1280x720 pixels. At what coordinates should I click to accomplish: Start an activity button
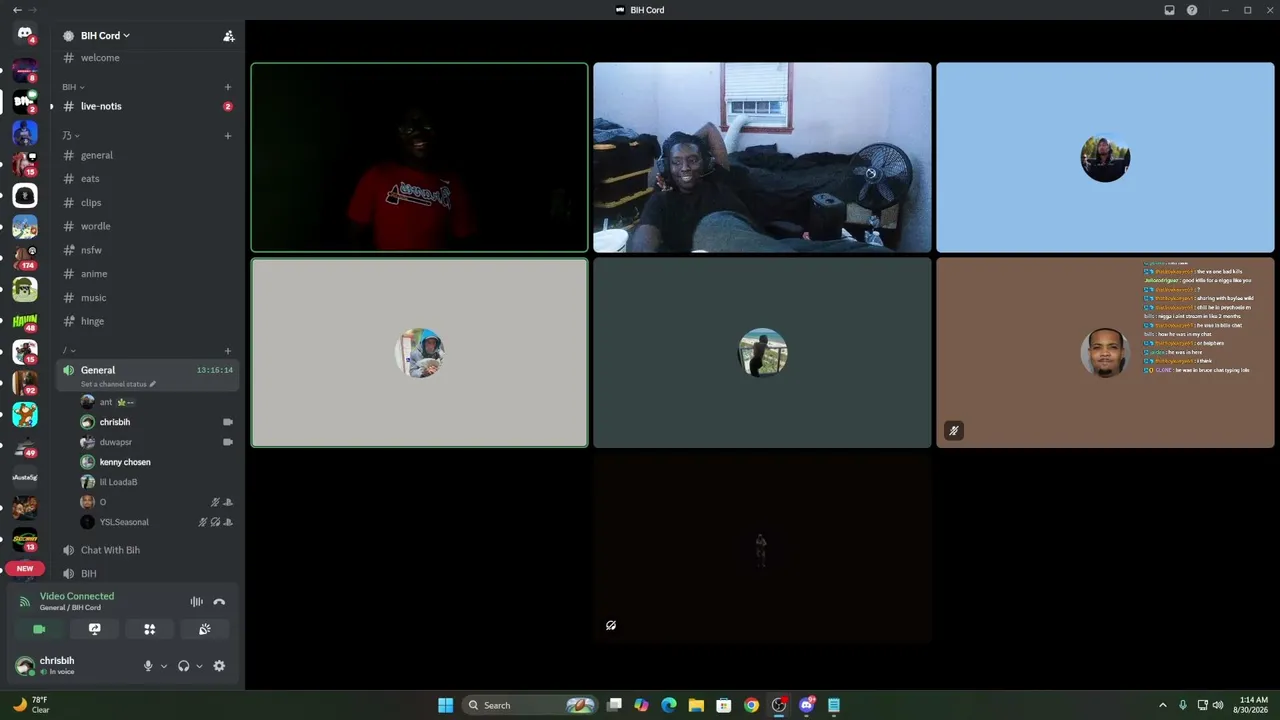click(150, 629)
